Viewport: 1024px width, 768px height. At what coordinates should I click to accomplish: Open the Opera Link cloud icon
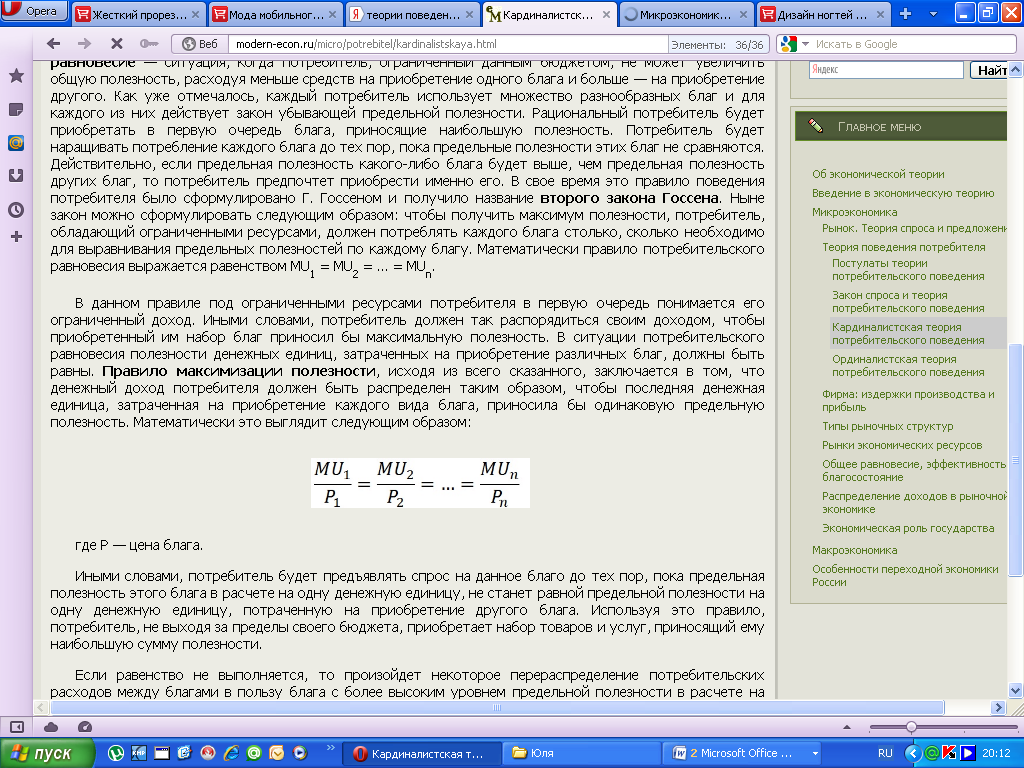[x=51, y=727]
